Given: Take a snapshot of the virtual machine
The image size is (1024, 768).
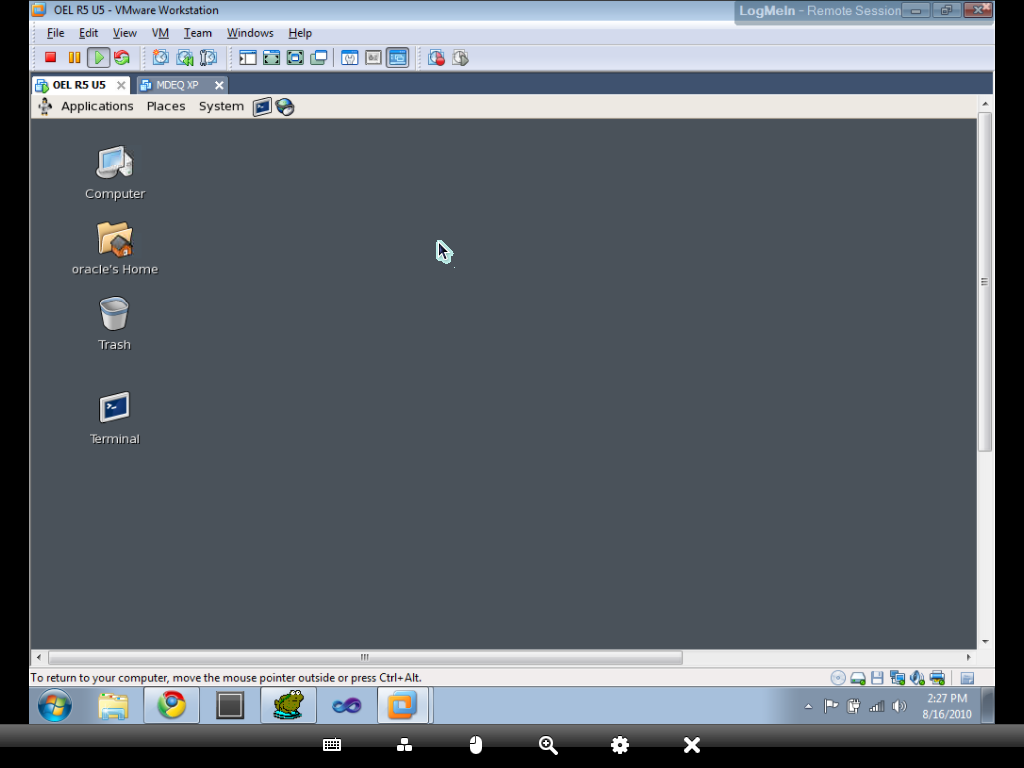Looking at the screenshot, I should point(161,57).
